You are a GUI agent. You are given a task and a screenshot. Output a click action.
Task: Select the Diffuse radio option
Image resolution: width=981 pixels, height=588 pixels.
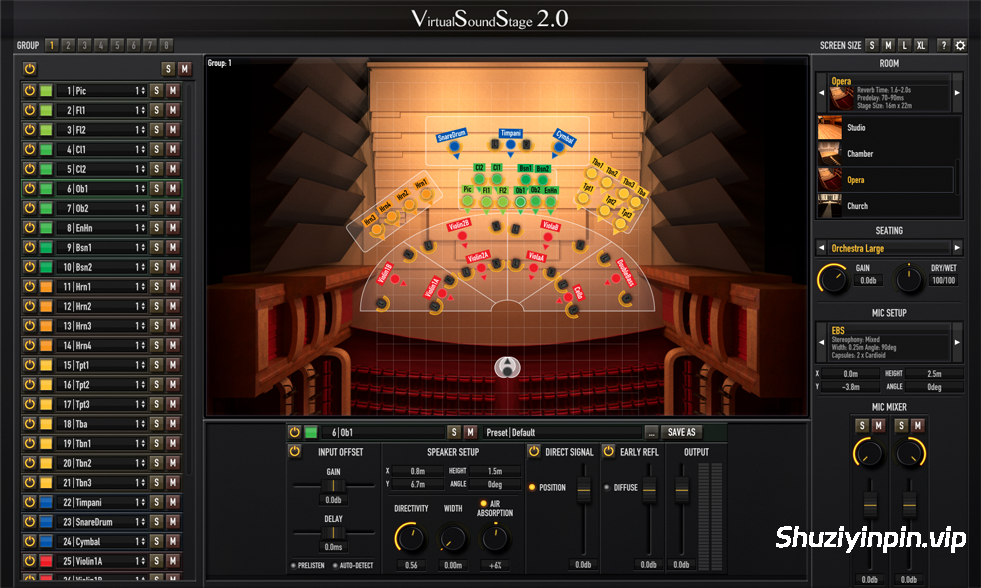pos(607,487)
